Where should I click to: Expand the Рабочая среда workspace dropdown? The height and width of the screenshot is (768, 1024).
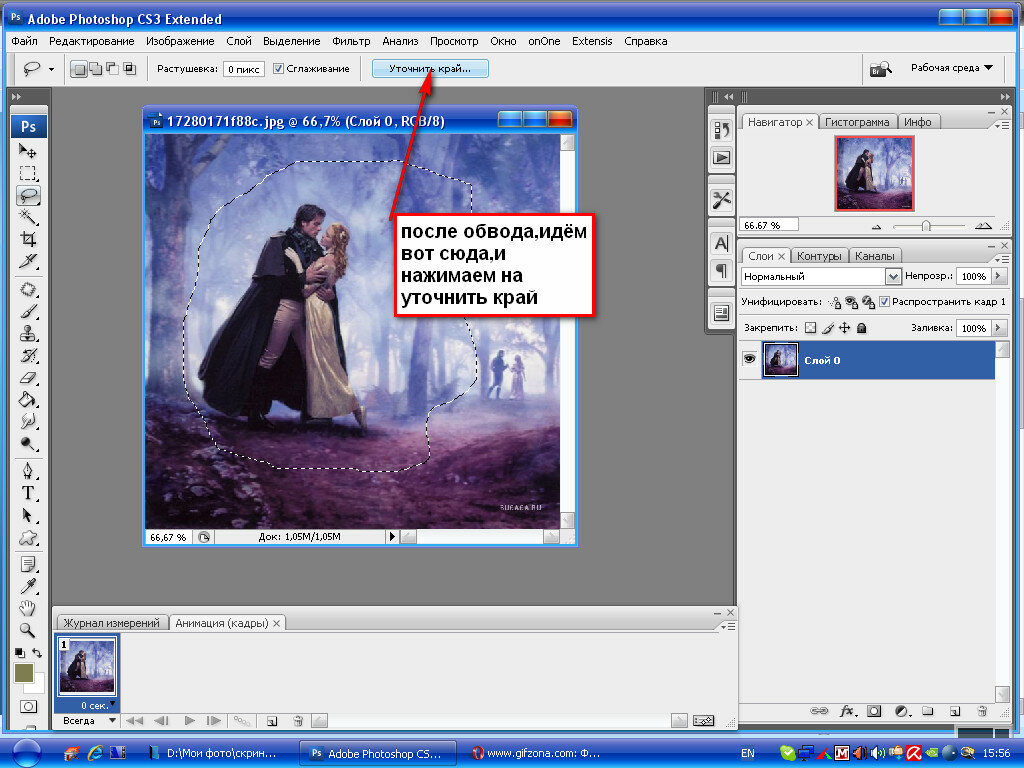[x=951, y=68]
